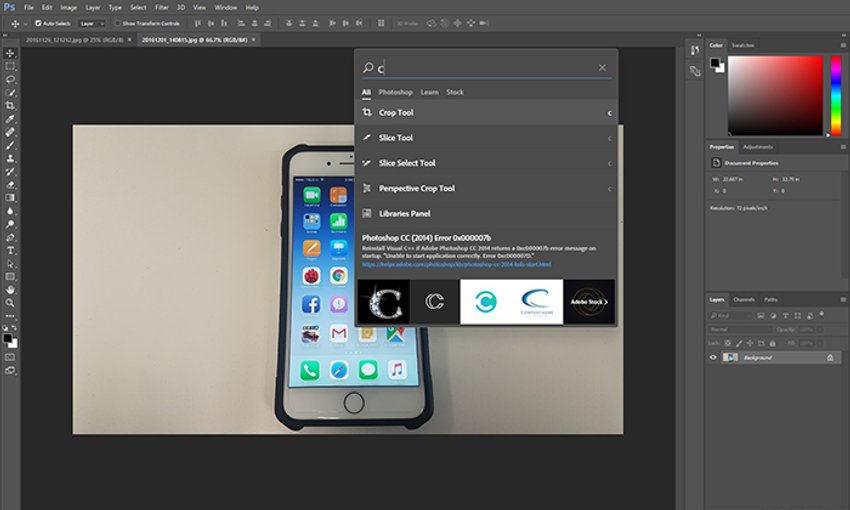Select the Zoom tool
This screenshot has width=850, height=510.
(x=10, y=302)
